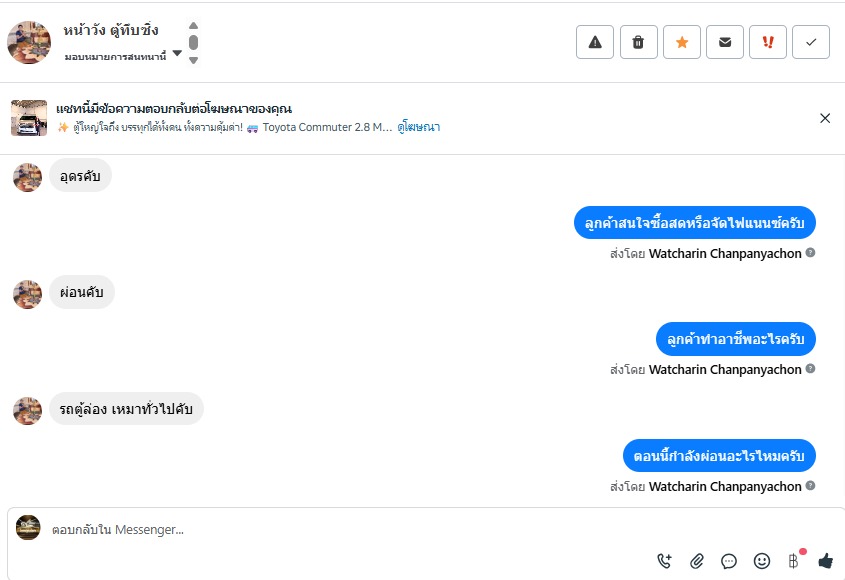Click the 'ตอบกลับใน Messenger' reply field

300,529
